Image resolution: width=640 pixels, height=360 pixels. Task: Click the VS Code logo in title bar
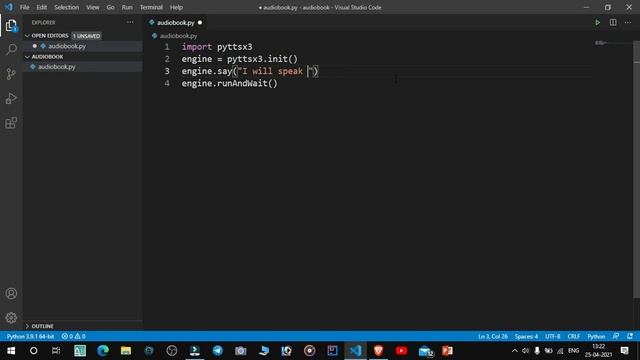9,7
